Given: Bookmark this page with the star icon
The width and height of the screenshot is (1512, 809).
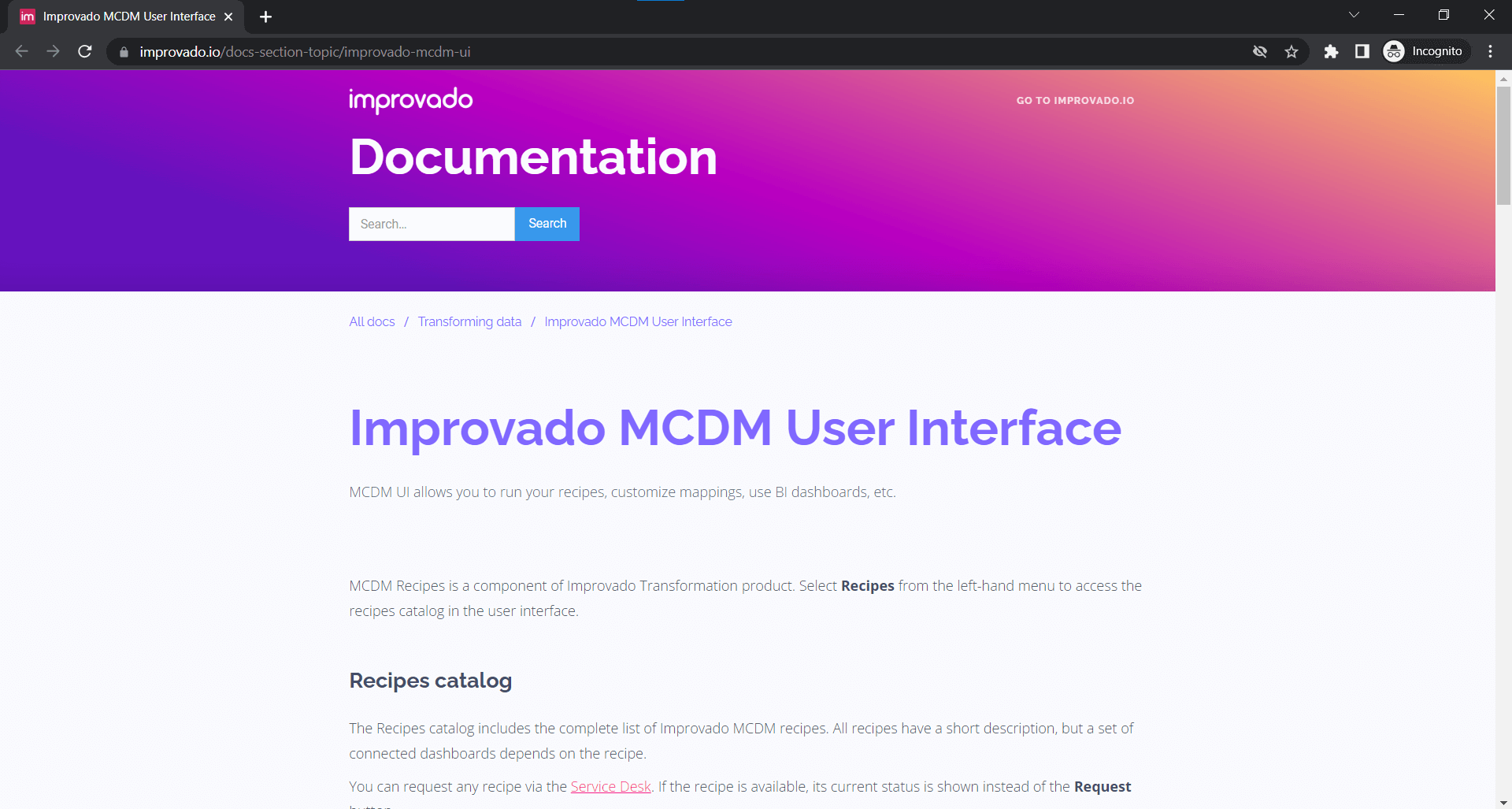Looking at the screenshot, I should pyautogui.click(x=1291, y=51).
